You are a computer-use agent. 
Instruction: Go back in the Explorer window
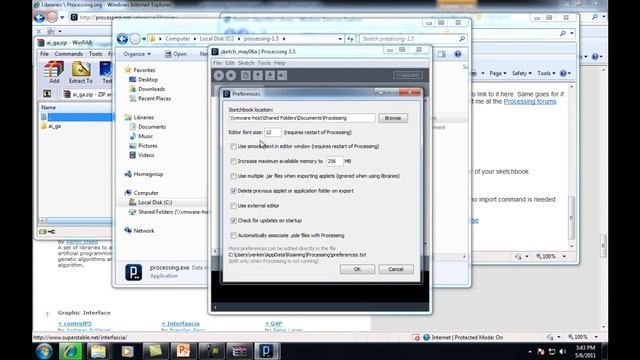click(x=122, y=39)
